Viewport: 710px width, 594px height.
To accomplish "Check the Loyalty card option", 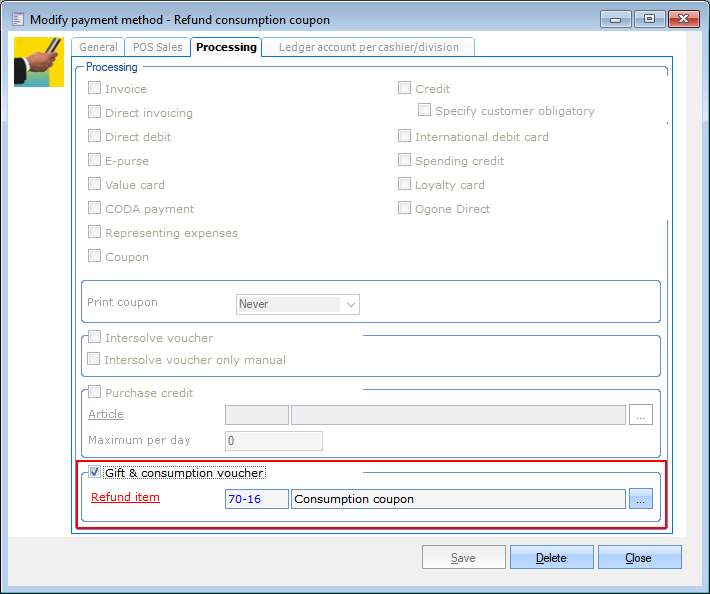I will click(x=405, y=185).
